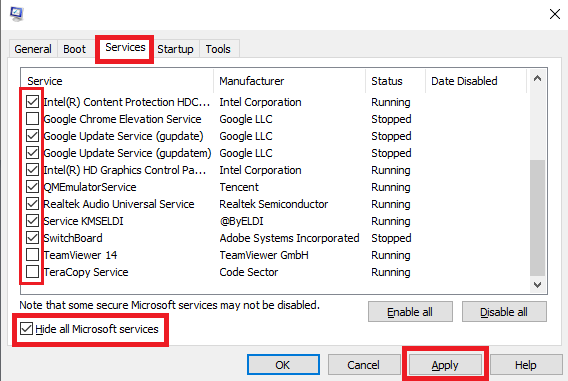This screenshot has height=381, width=568.
Task: Click the Stopped status of Chrome Elevation Service
Action: point(391,119)
